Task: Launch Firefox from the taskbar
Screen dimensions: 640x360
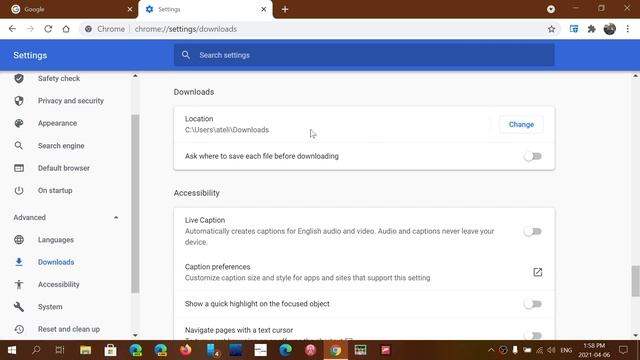Action: tap(186, 350)
